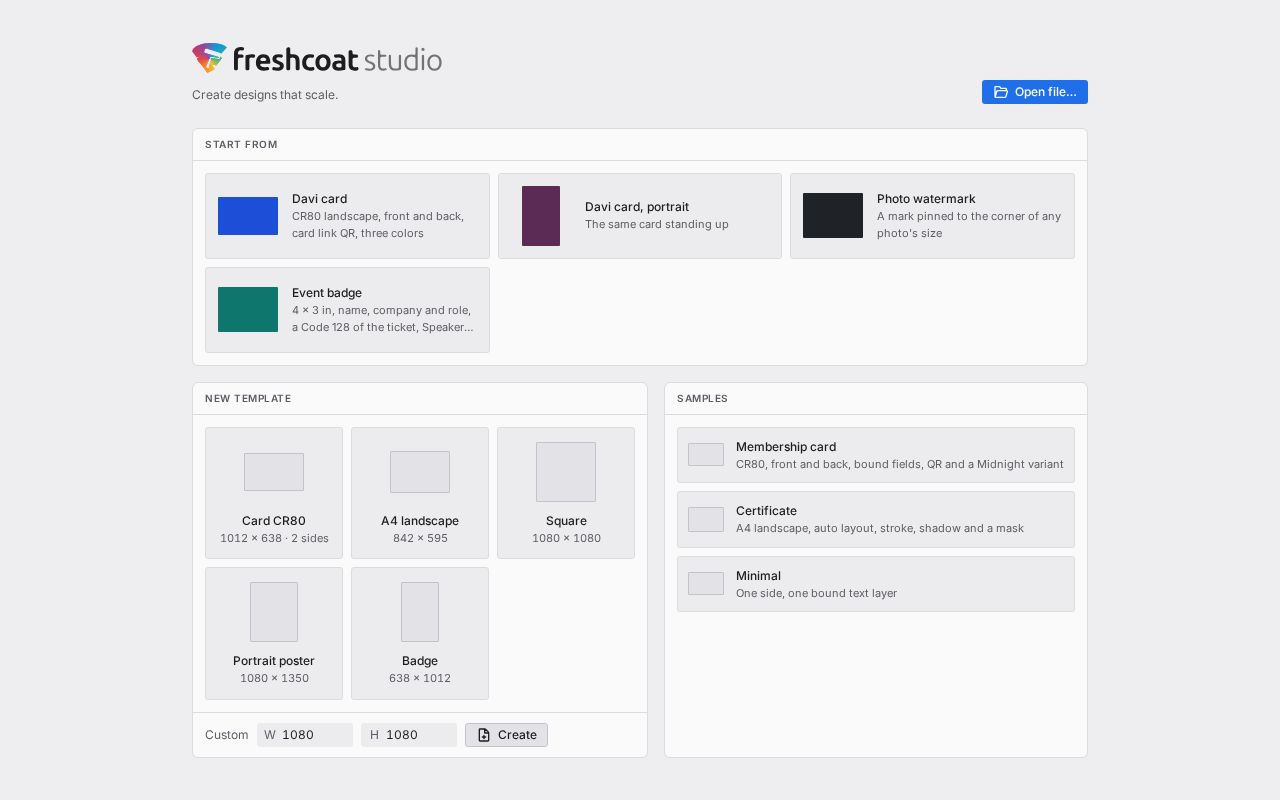Select the green Event badge thumbnail

click(248, 310)
